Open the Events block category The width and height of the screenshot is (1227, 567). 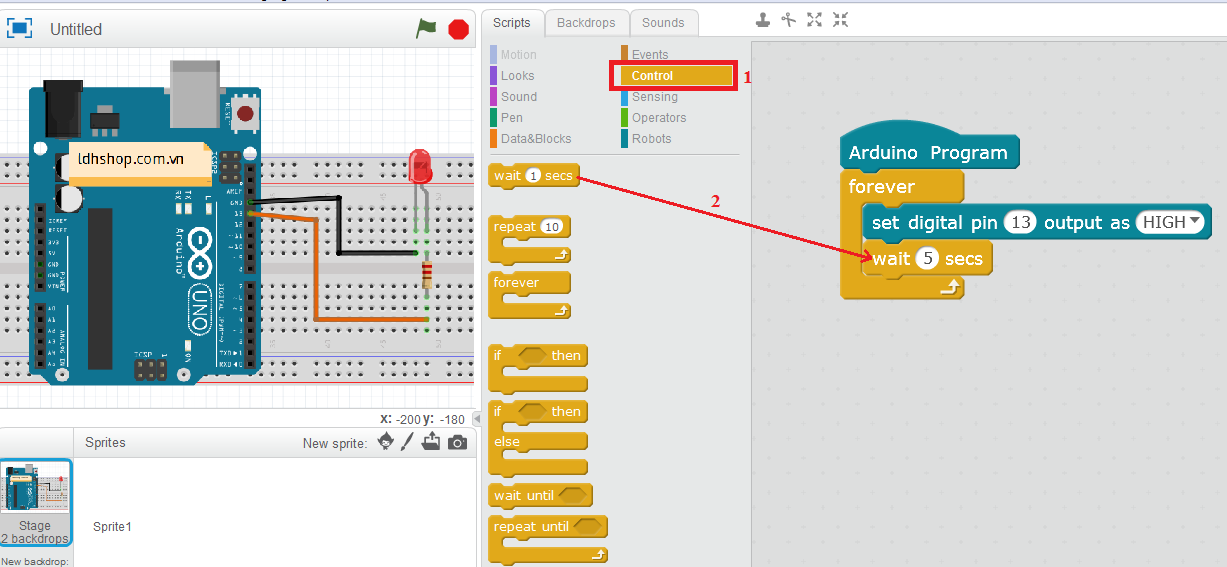[650, 55]
